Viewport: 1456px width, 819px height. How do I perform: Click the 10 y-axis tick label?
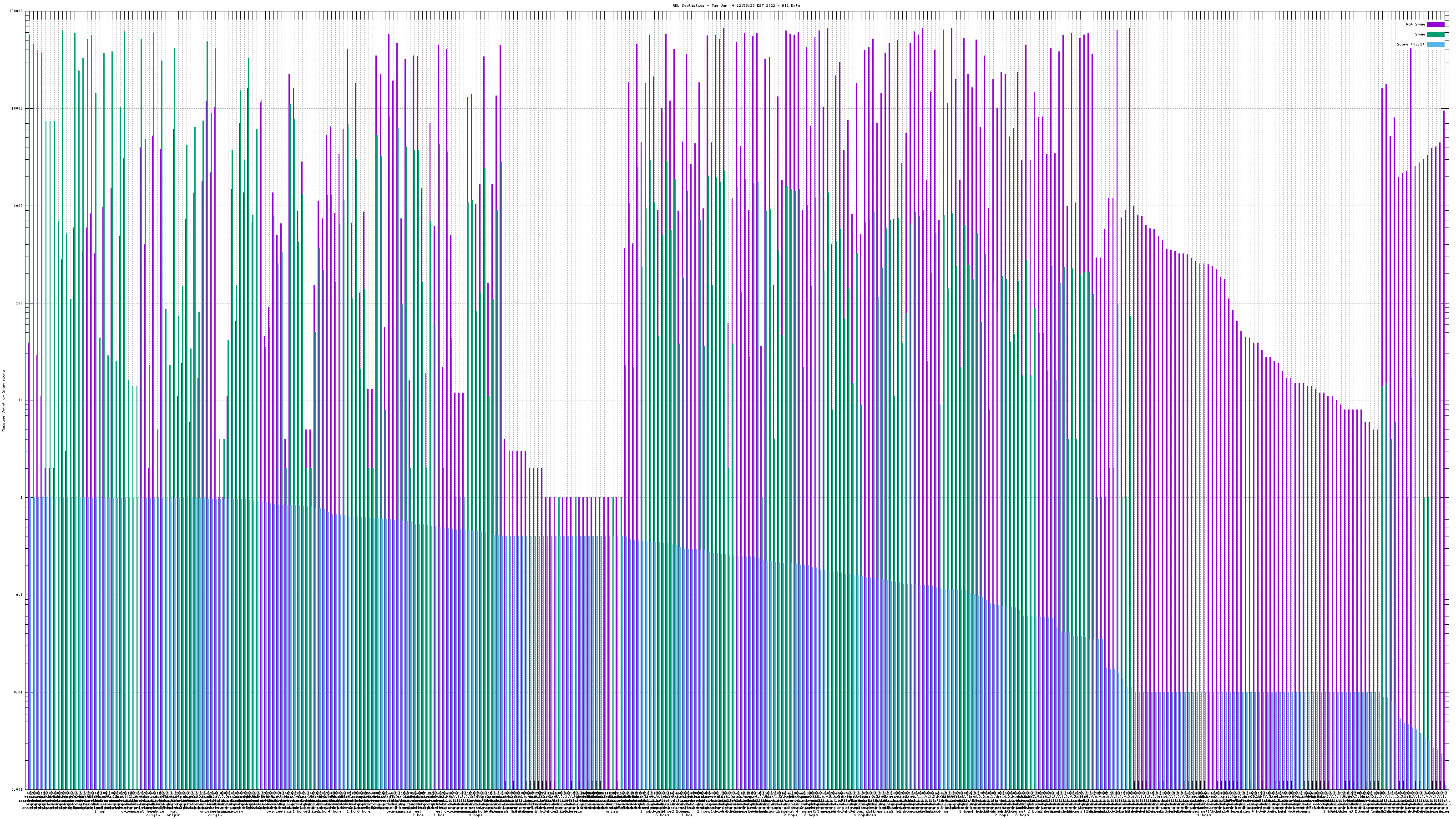(x=21, y=400)
